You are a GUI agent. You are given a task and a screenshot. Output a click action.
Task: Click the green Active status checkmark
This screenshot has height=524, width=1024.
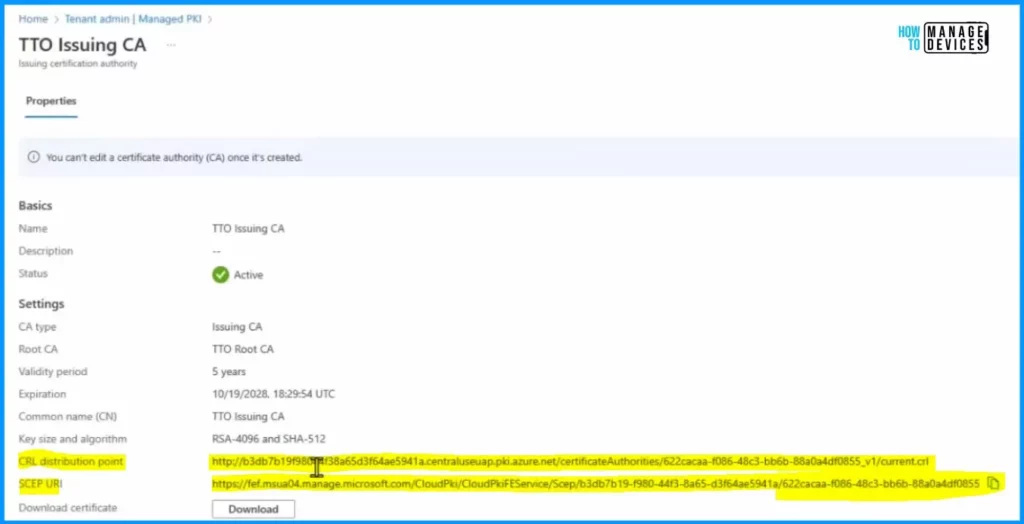(x=221, y=274)
